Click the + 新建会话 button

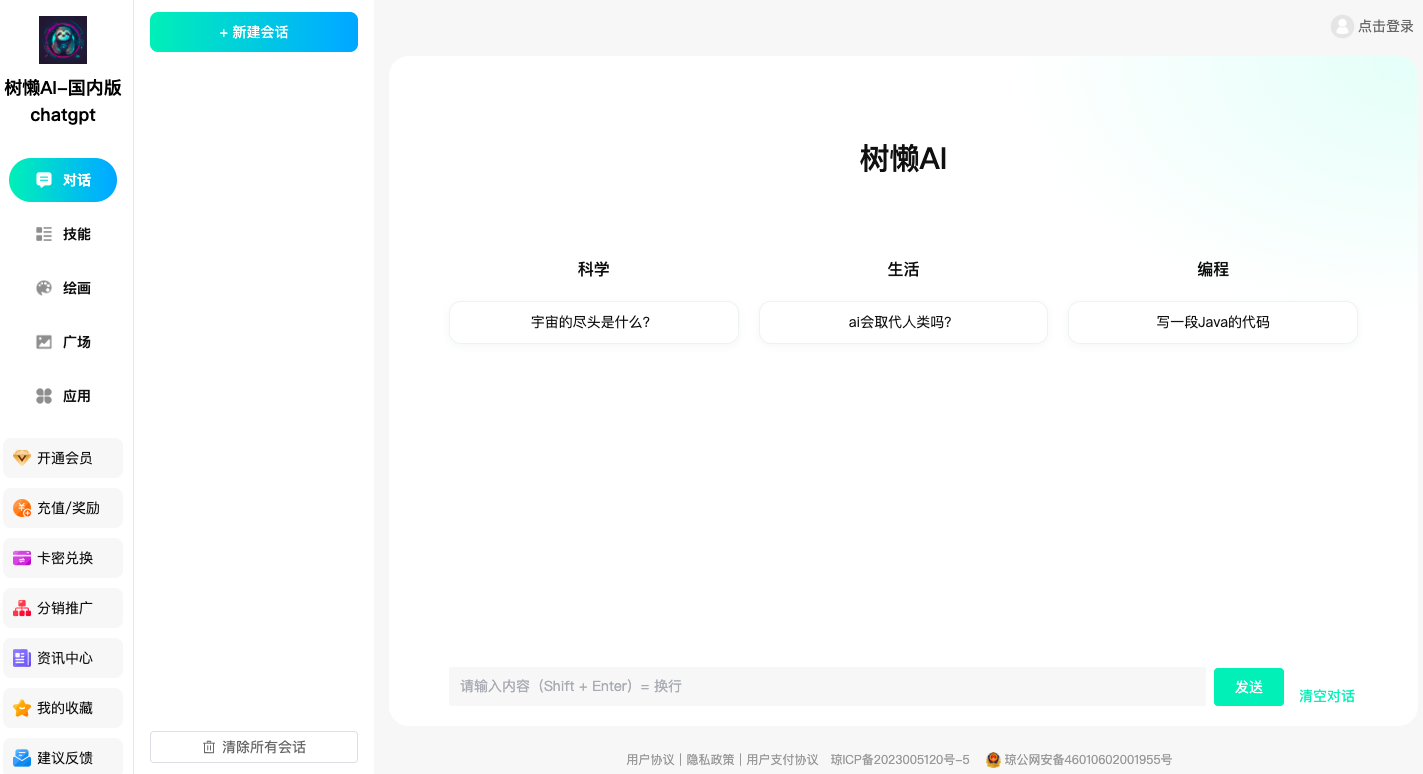click(254, 32)
